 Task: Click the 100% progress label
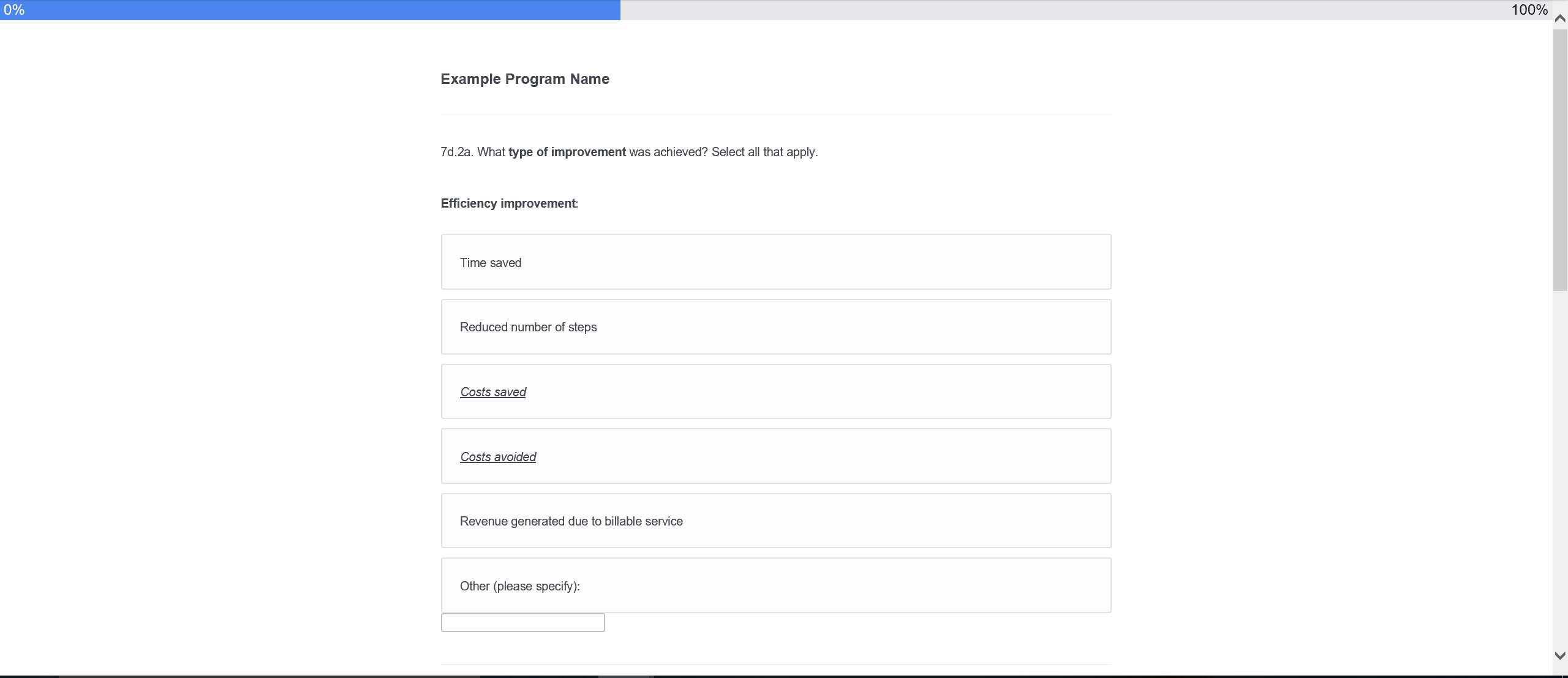click(x=1529, y=10)
